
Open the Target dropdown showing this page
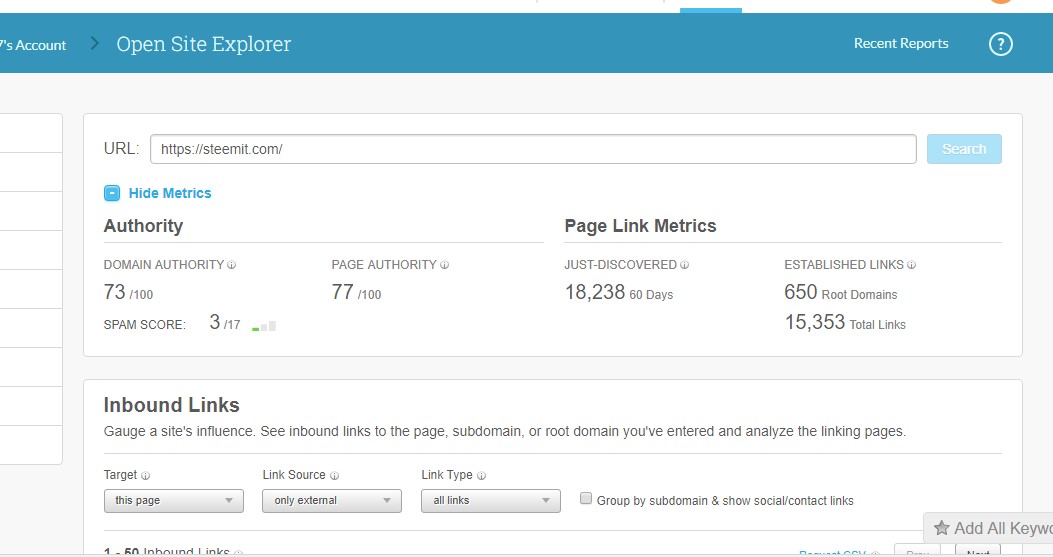click(174, 500)
